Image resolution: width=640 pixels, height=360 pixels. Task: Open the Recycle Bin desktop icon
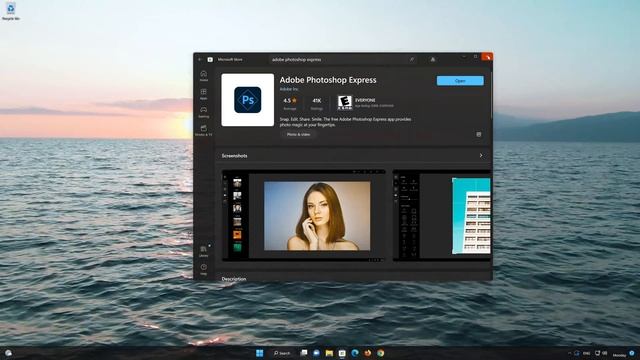coord(11,11)
